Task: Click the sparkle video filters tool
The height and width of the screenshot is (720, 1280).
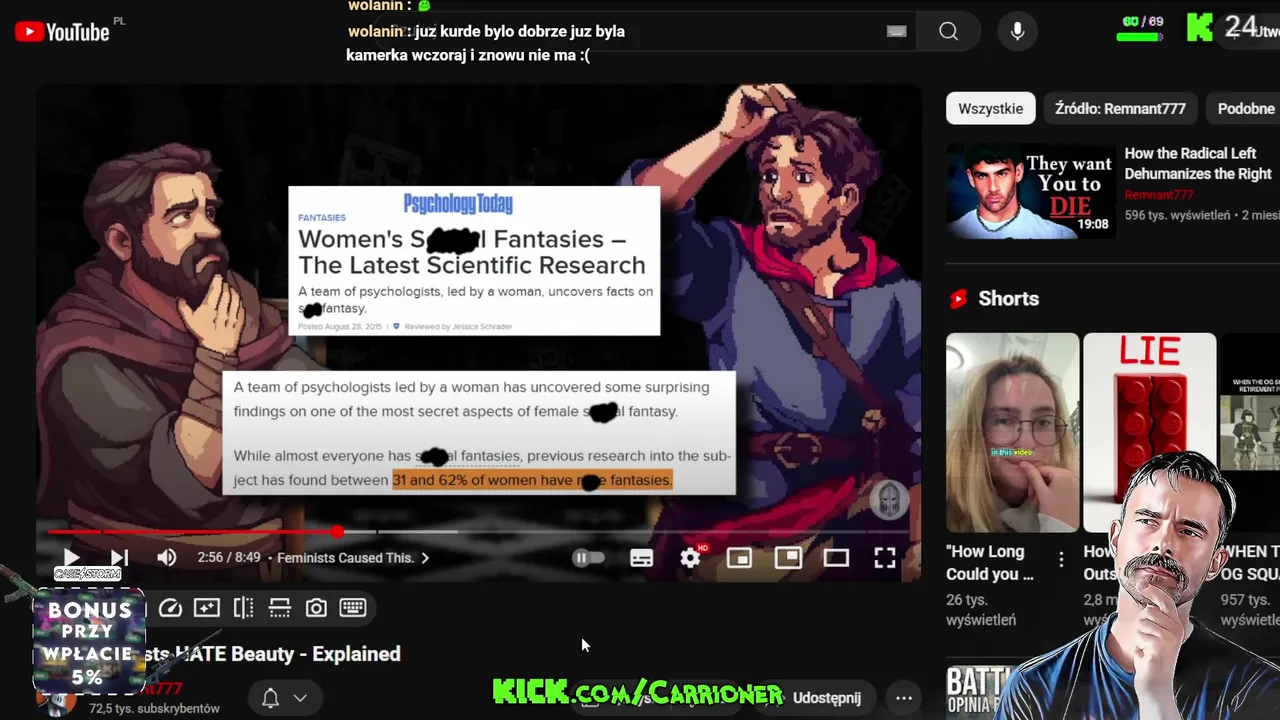Action: (207, 608)
